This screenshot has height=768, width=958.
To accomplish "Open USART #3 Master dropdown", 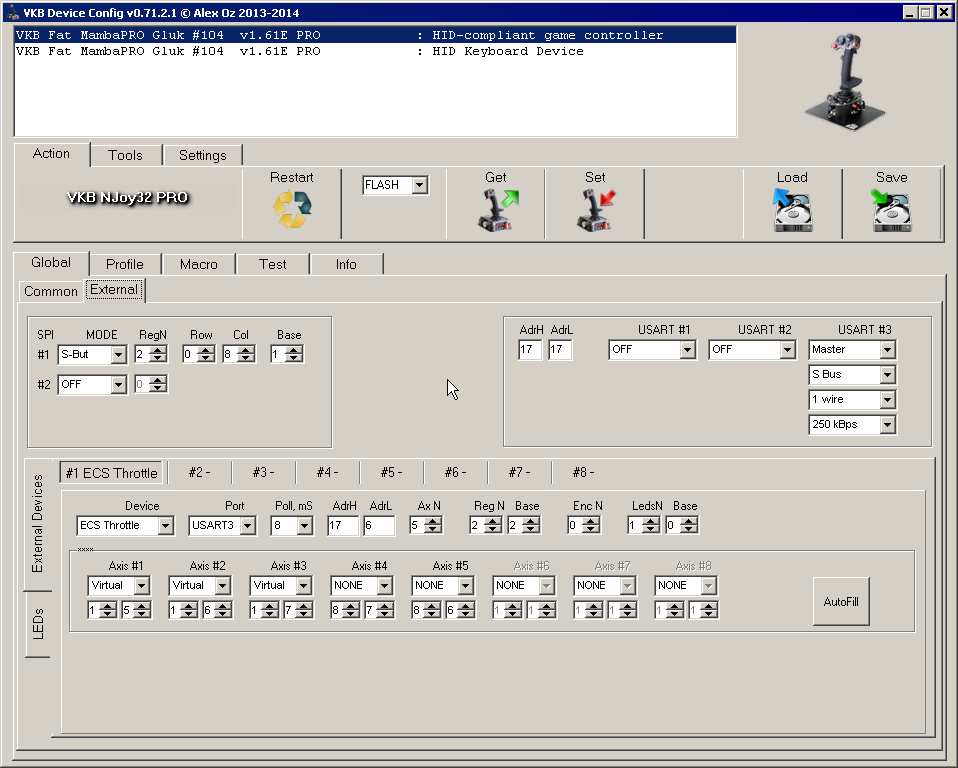I will coord(888,349).
